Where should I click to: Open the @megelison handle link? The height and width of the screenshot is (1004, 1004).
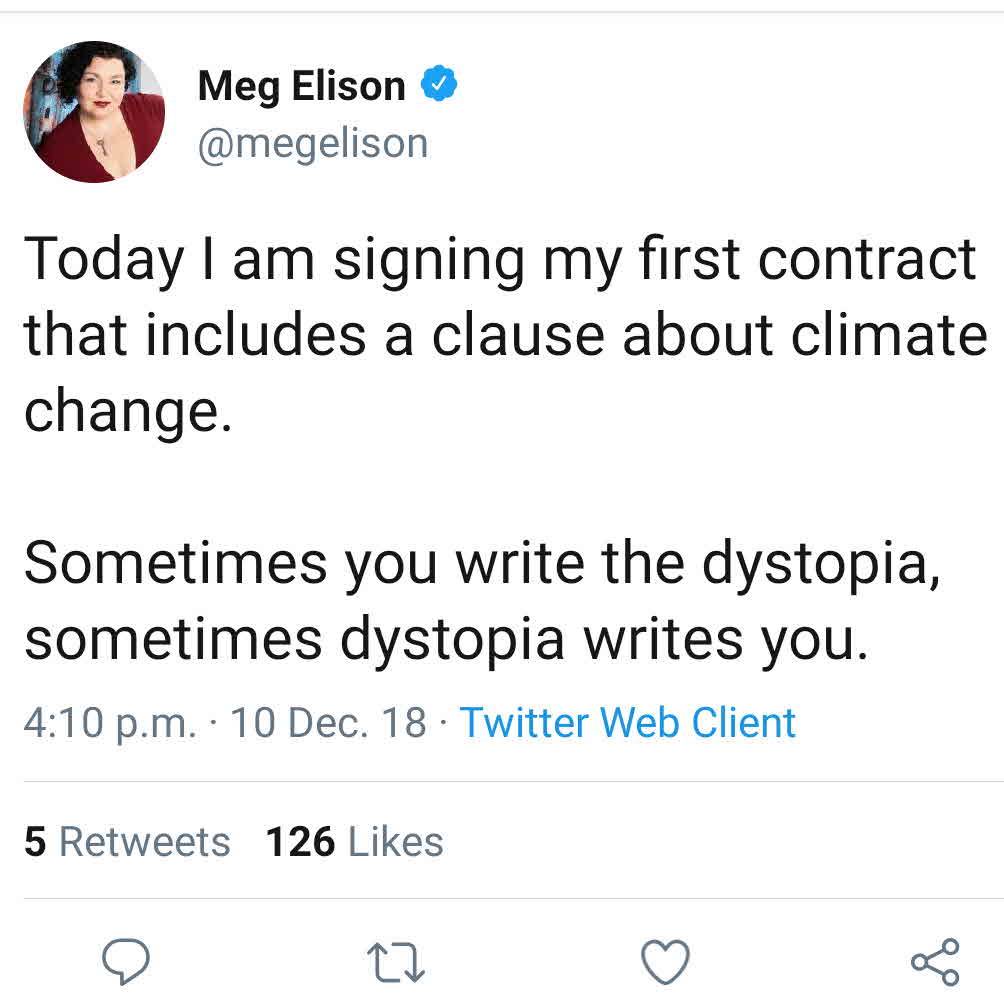tap(313, 143)
